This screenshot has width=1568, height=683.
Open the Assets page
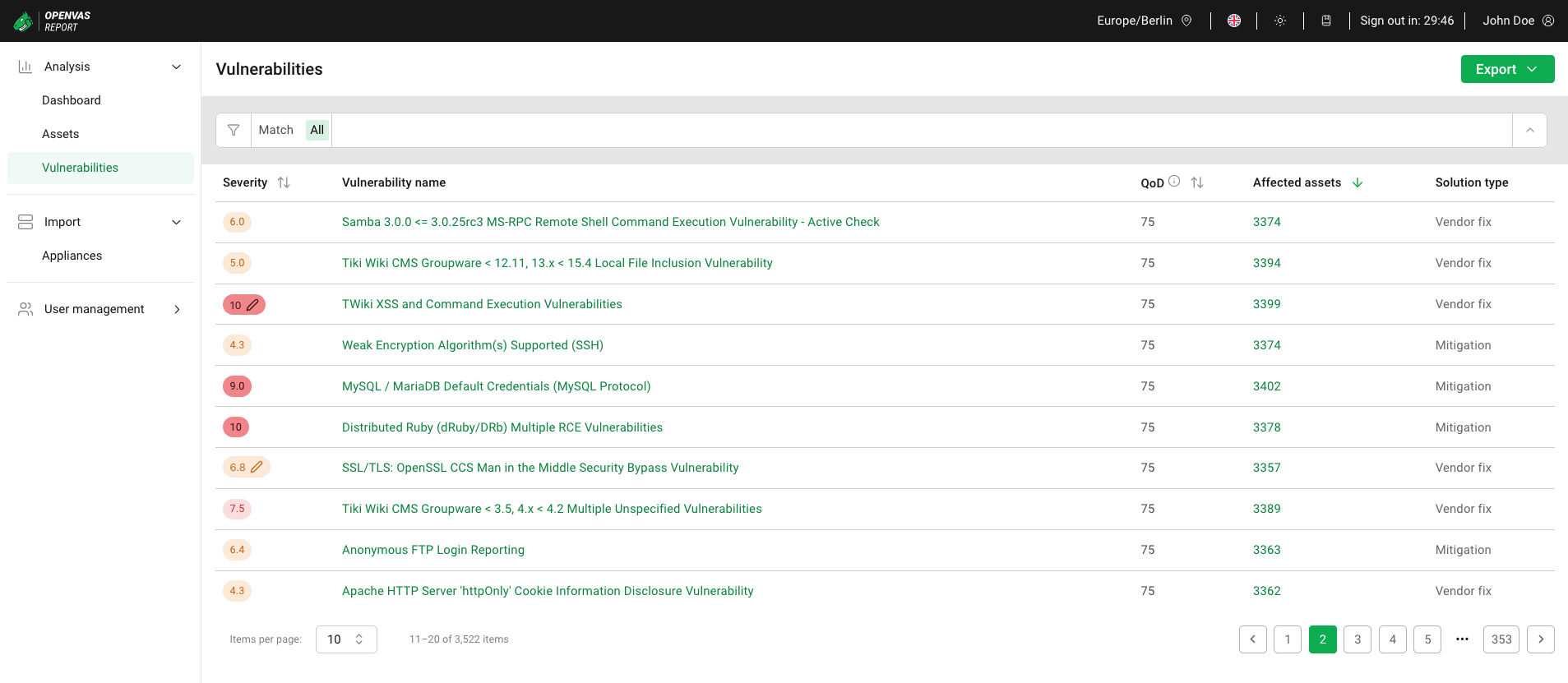61,134
